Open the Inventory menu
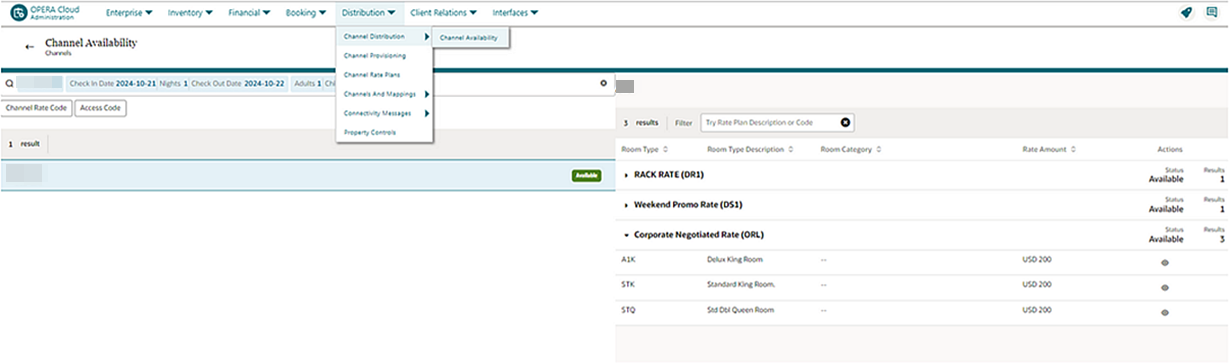The height and width of the screenshot is (364, 1229). (190, 13)
